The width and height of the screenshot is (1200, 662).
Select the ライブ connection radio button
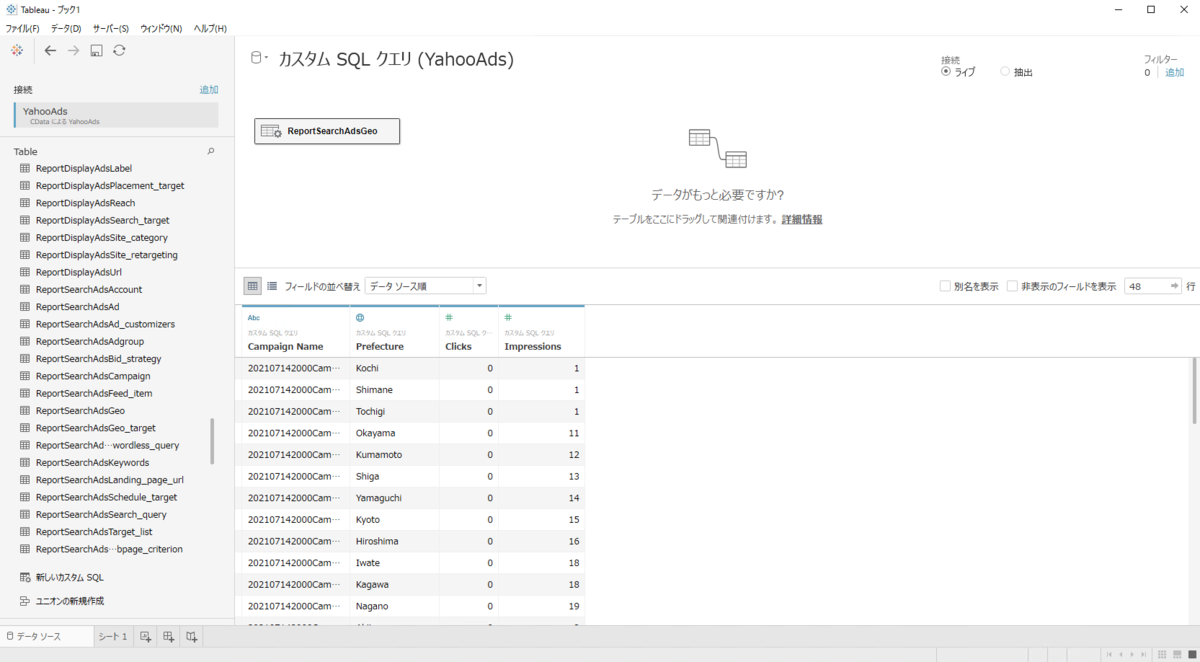pyautogui.click(x=946, y=72)
